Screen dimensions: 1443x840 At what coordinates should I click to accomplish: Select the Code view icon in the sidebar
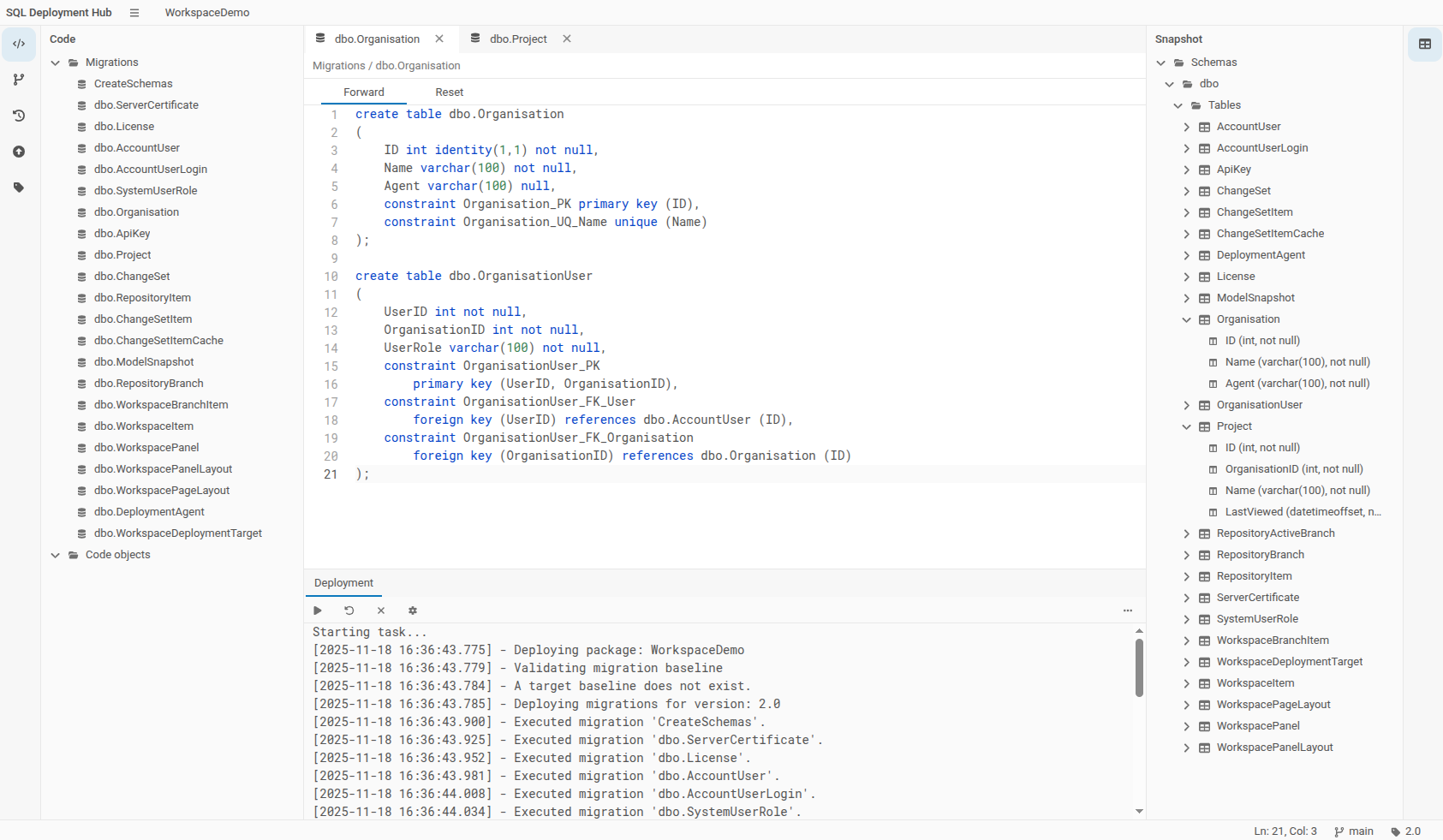19,44
